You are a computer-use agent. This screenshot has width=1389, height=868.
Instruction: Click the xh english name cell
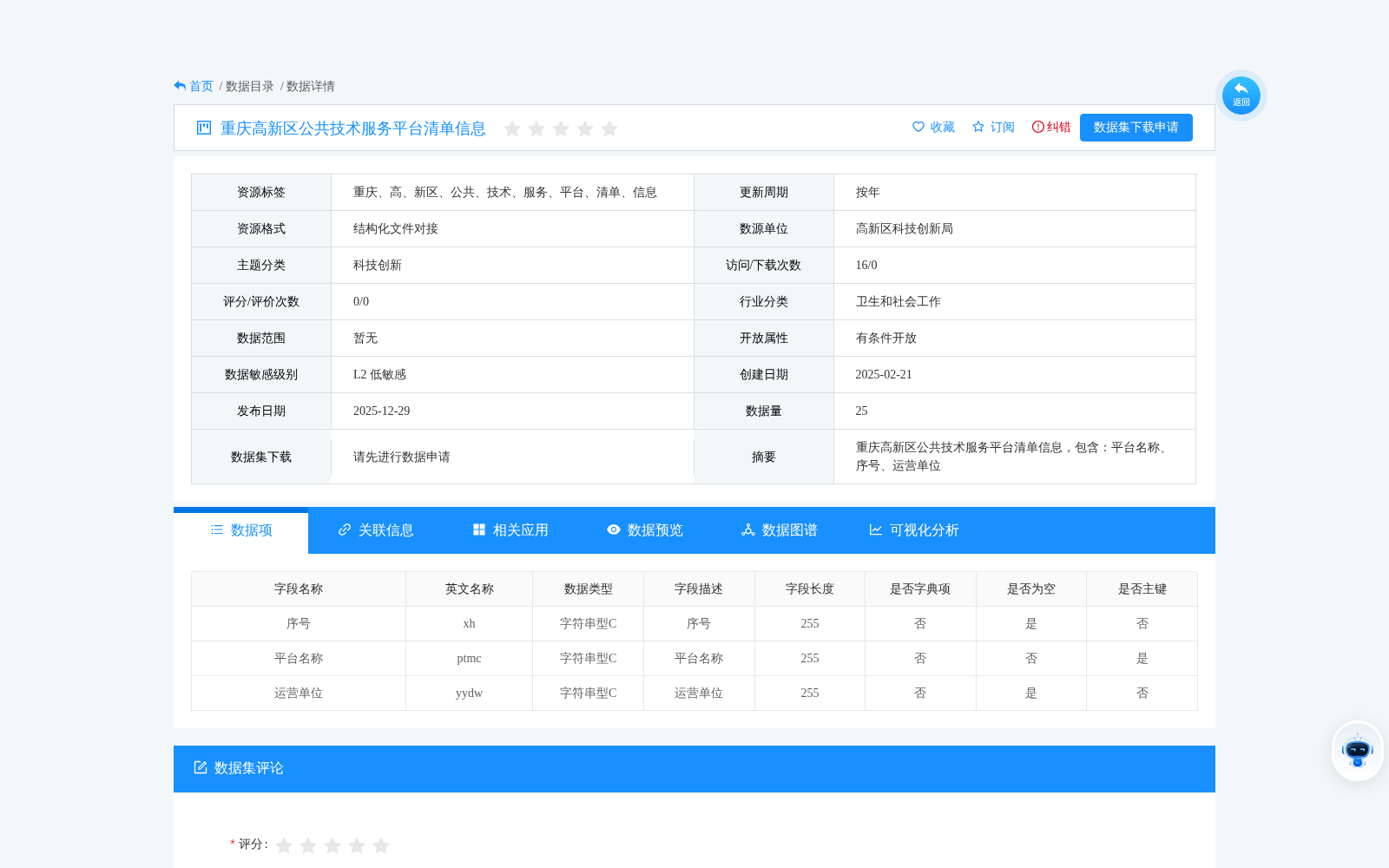click(470, 624)
